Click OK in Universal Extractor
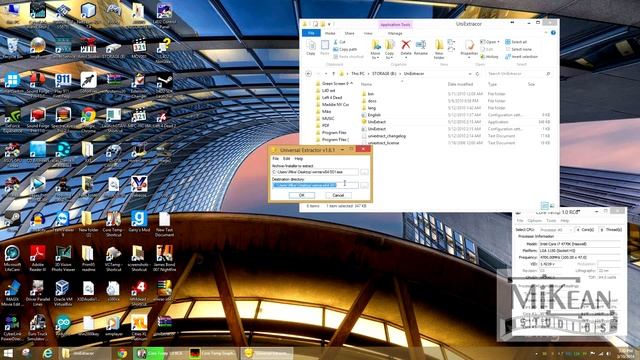 (x=302, y=196)
